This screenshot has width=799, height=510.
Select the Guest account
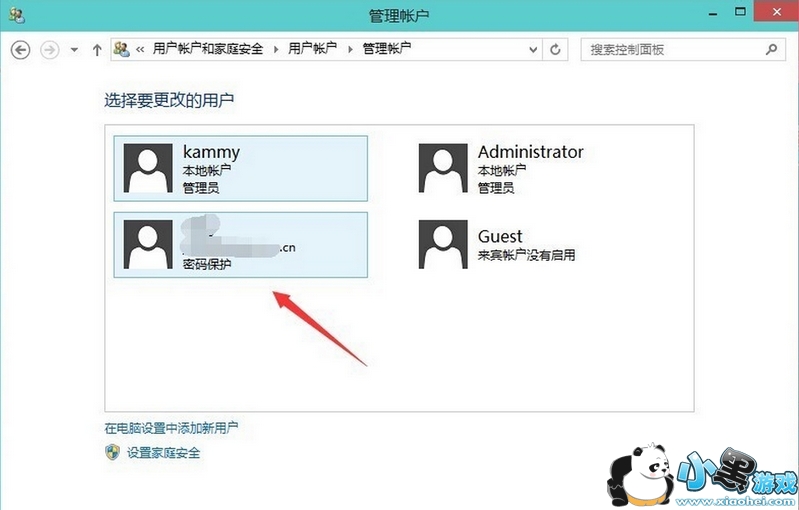click(535, 245)
